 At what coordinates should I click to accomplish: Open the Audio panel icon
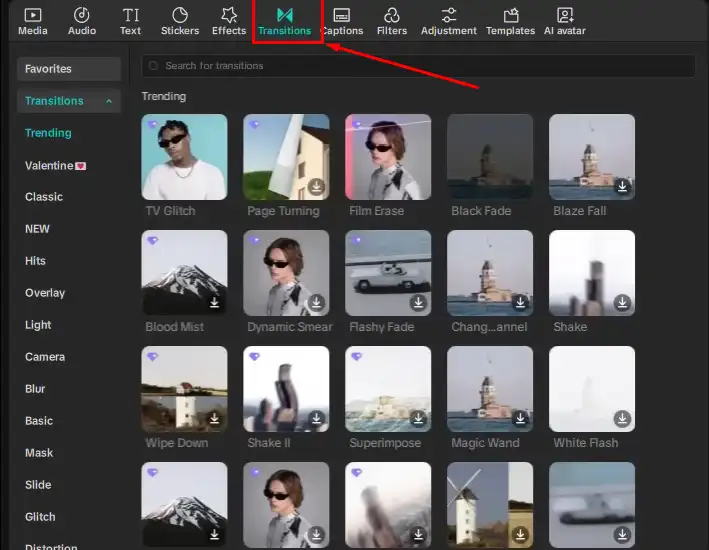coord(82,16)
